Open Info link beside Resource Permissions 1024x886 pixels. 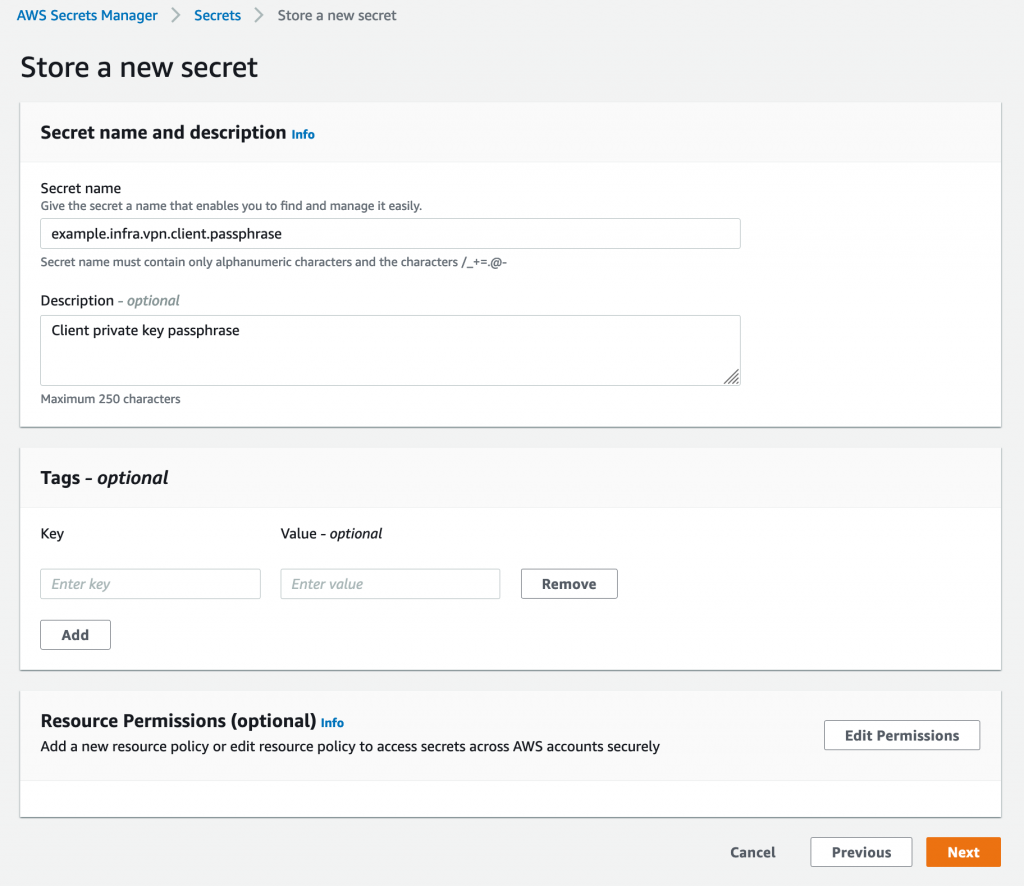[332, 723]
